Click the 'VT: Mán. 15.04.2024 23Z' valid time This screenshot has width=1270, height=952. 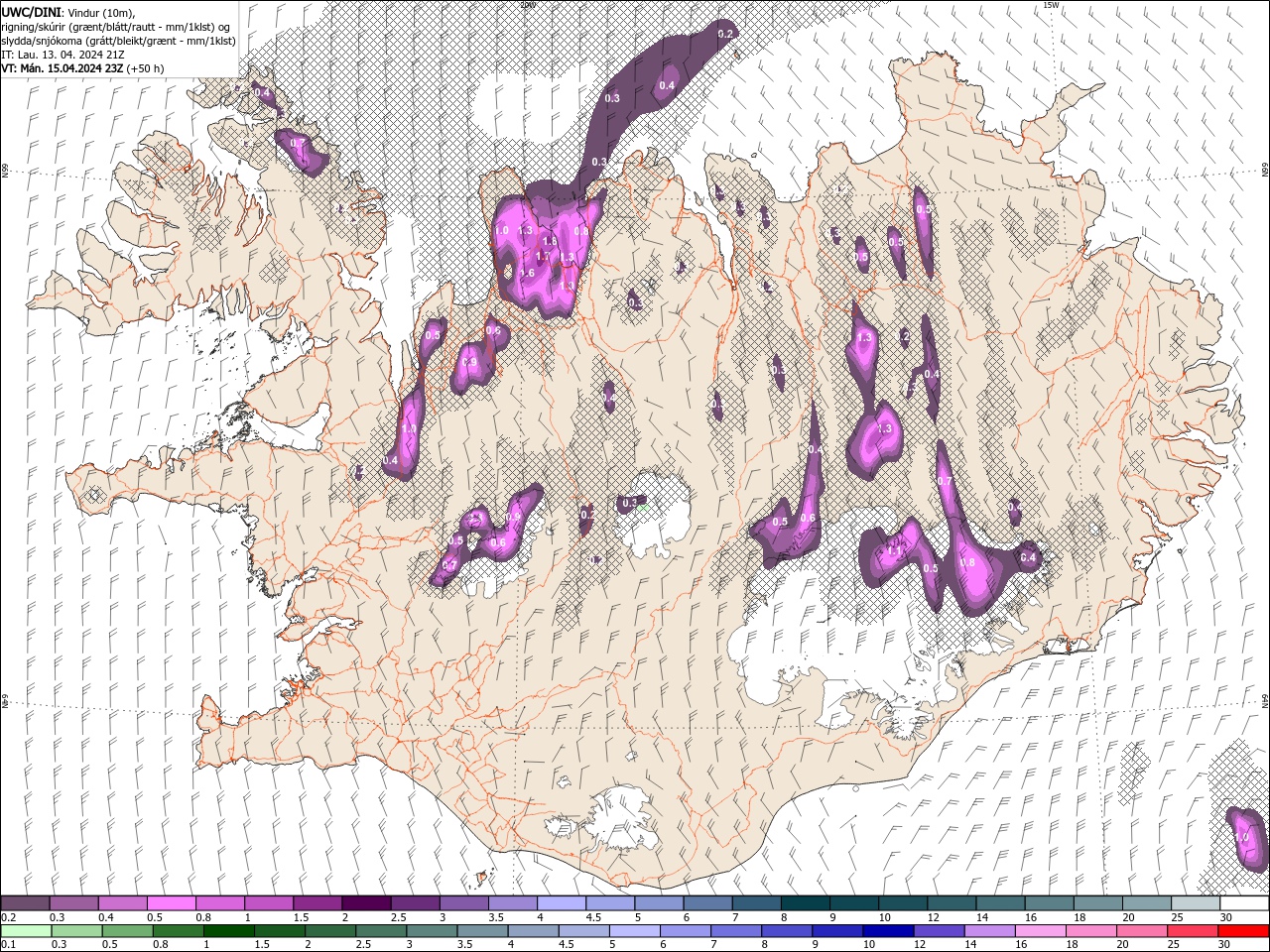[62, 68]
